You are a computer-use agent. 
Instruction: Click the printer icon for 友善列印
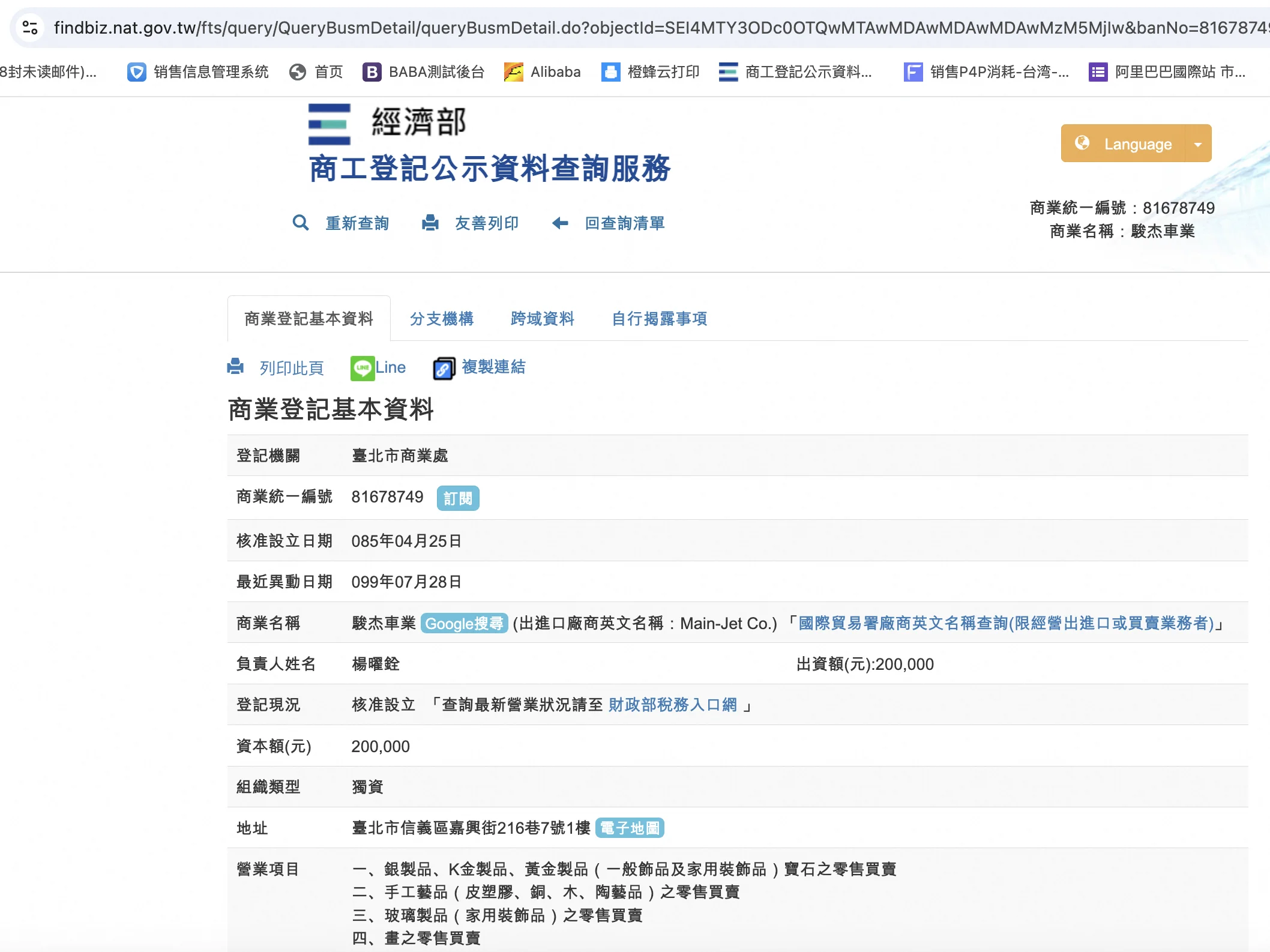(430, 223)
